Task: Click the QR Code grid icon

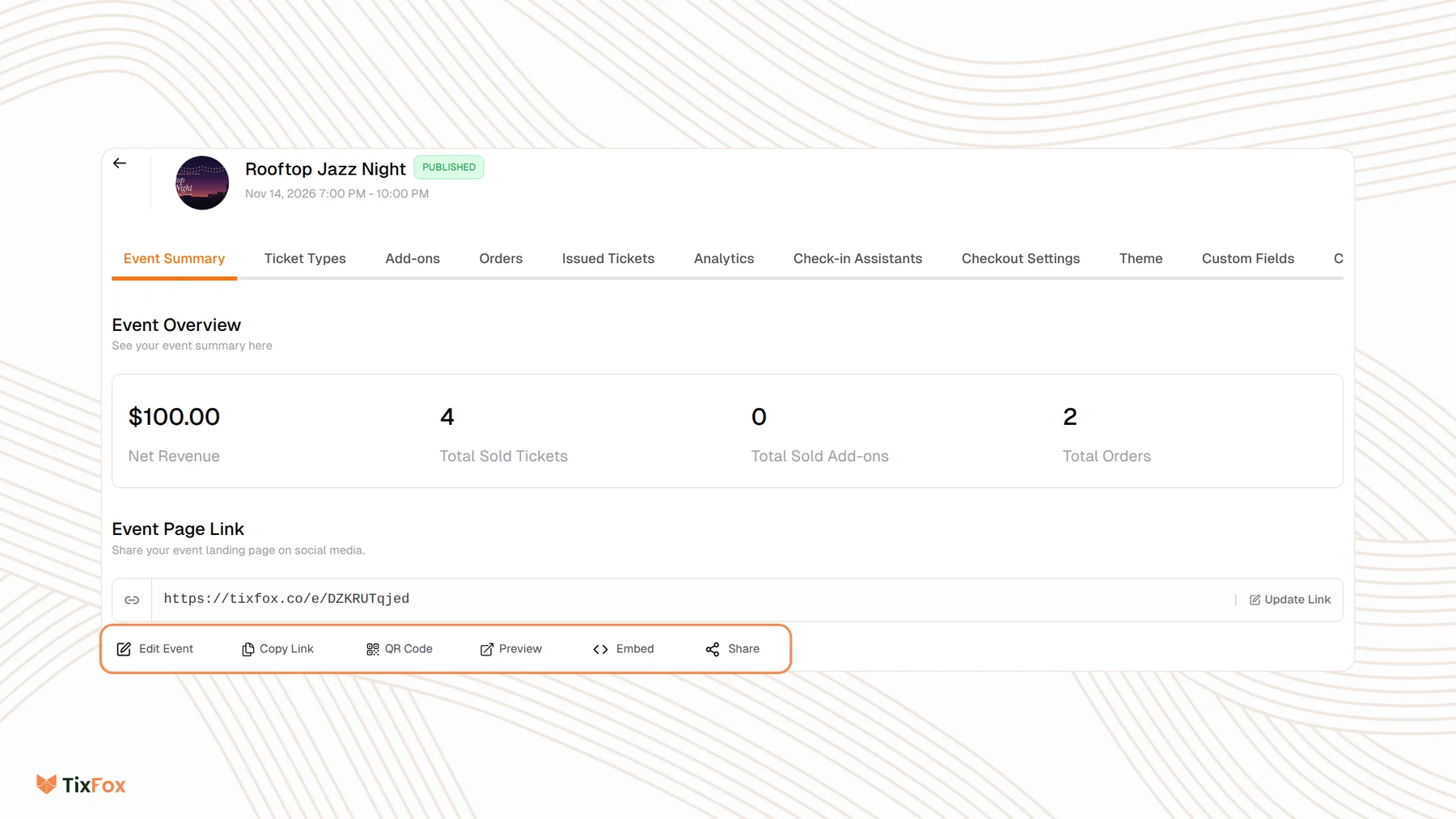Action: pyautogui.click(x=373, y=649)
